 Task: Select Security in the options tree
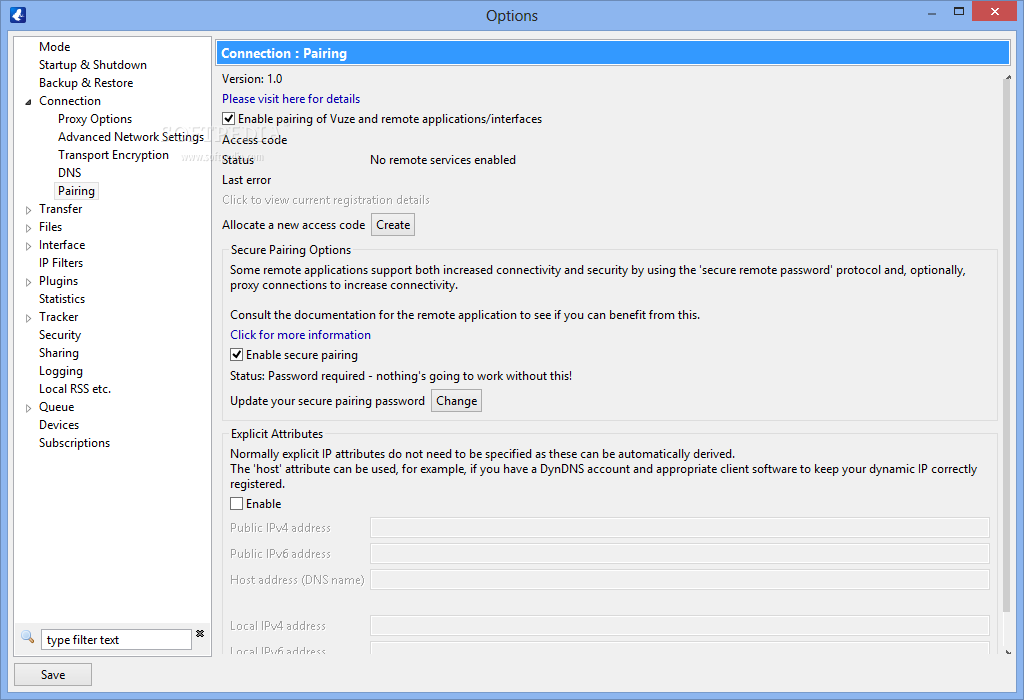[59, 334]
